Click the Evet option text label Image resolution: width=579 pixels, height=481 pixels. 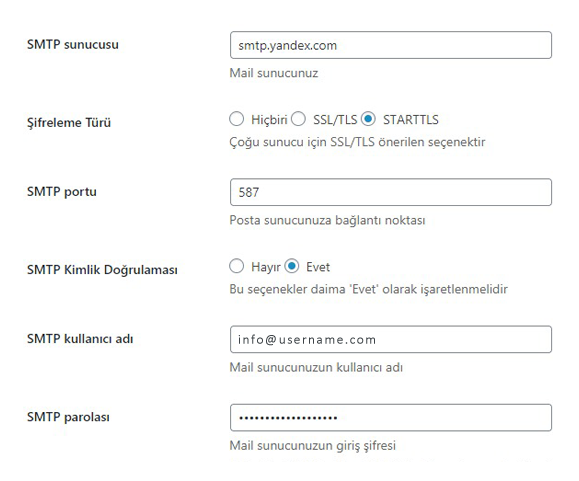click(x=318, y=267)
